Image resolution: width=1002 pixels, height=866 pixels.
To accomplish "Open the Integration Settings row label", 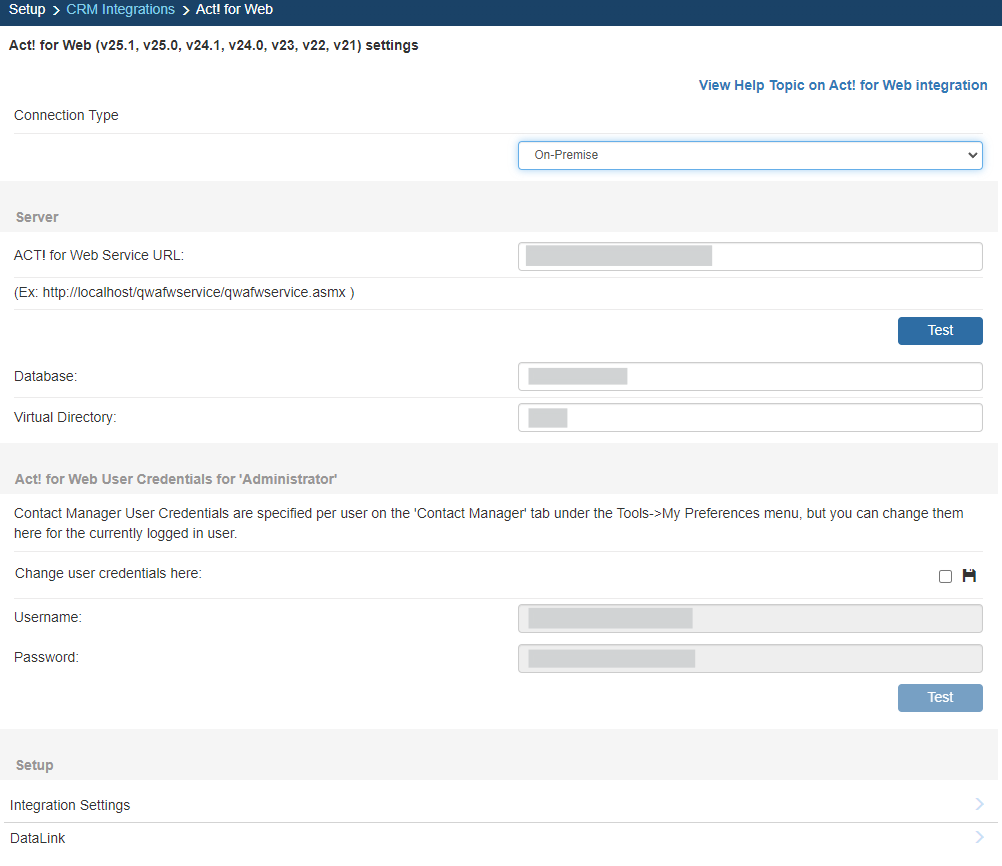I will [70, 805].
